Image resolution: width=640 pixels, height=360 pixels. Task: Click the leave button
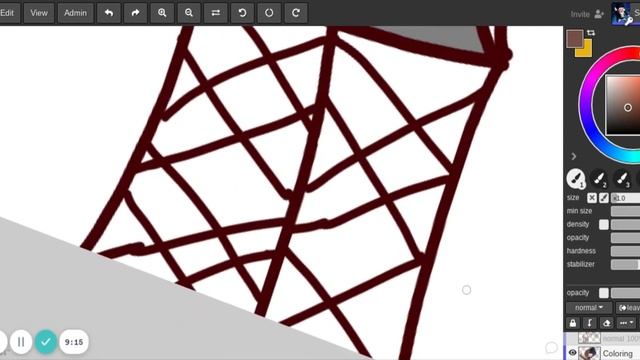coord(628,308)
